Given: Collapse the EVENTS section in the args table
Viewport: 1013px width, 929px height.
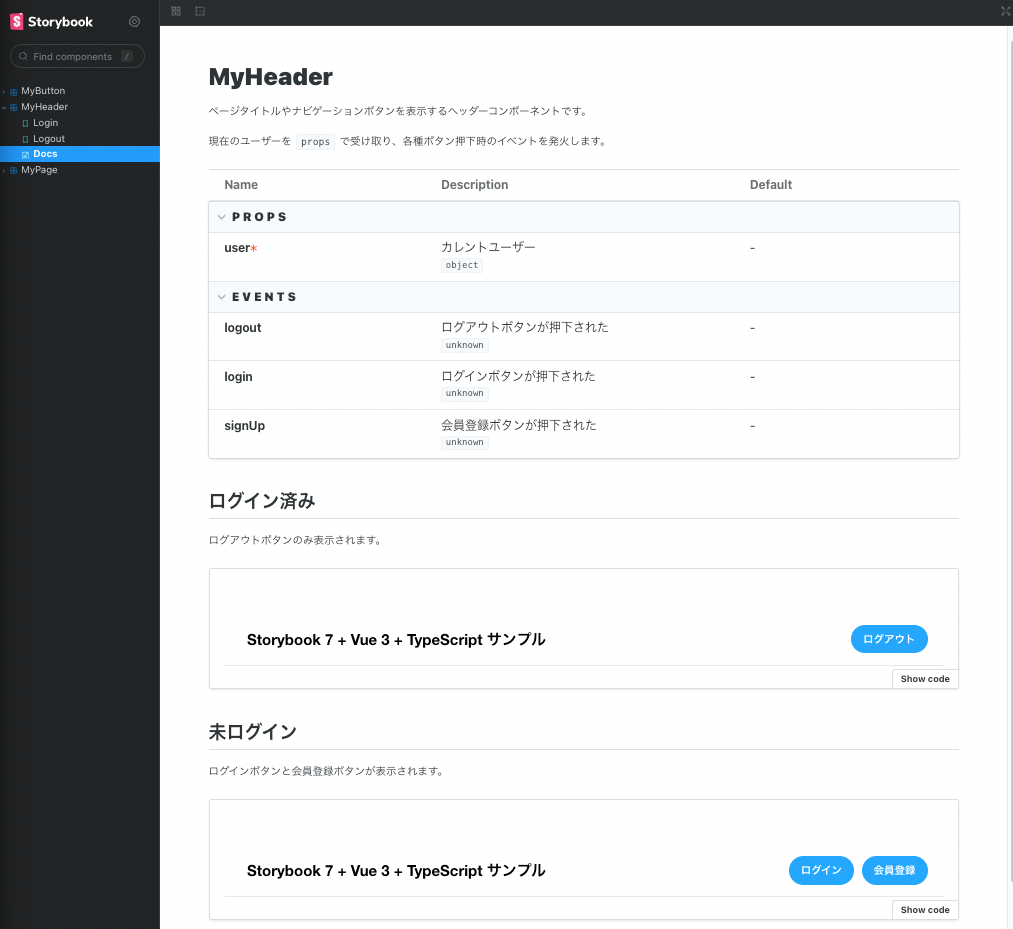Looking at the screenshot, I should tap(221, 296).
